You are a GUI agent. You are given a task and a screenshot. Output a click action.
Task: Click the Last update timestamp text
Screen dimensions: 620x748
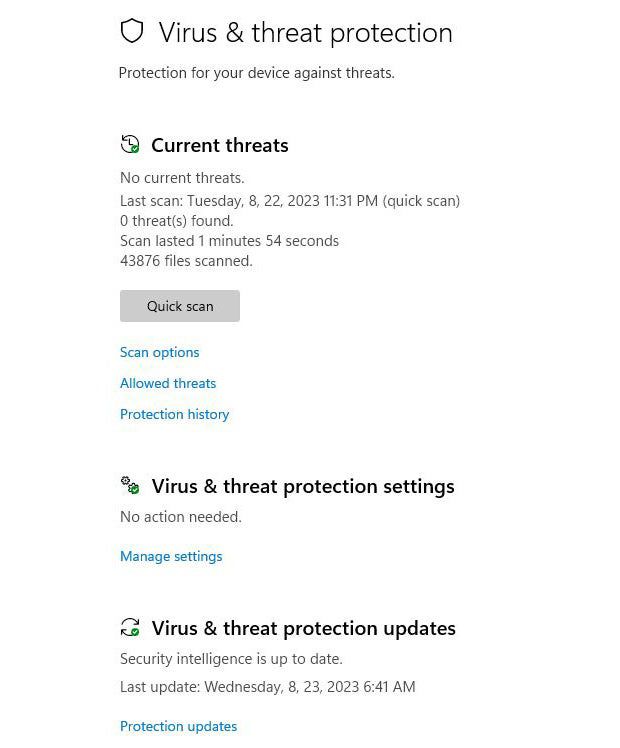268,687
